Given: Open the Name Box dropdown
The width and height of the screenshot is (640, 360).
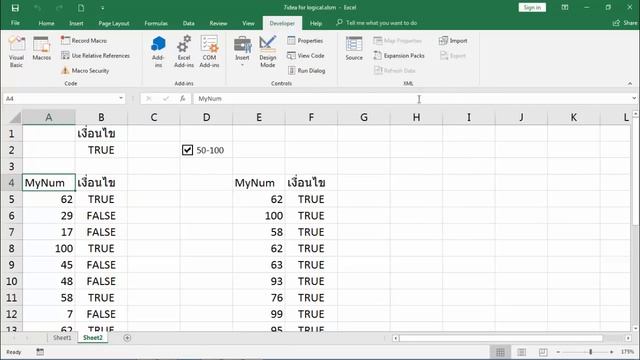Looking at the screenshot, I should 121,98.
